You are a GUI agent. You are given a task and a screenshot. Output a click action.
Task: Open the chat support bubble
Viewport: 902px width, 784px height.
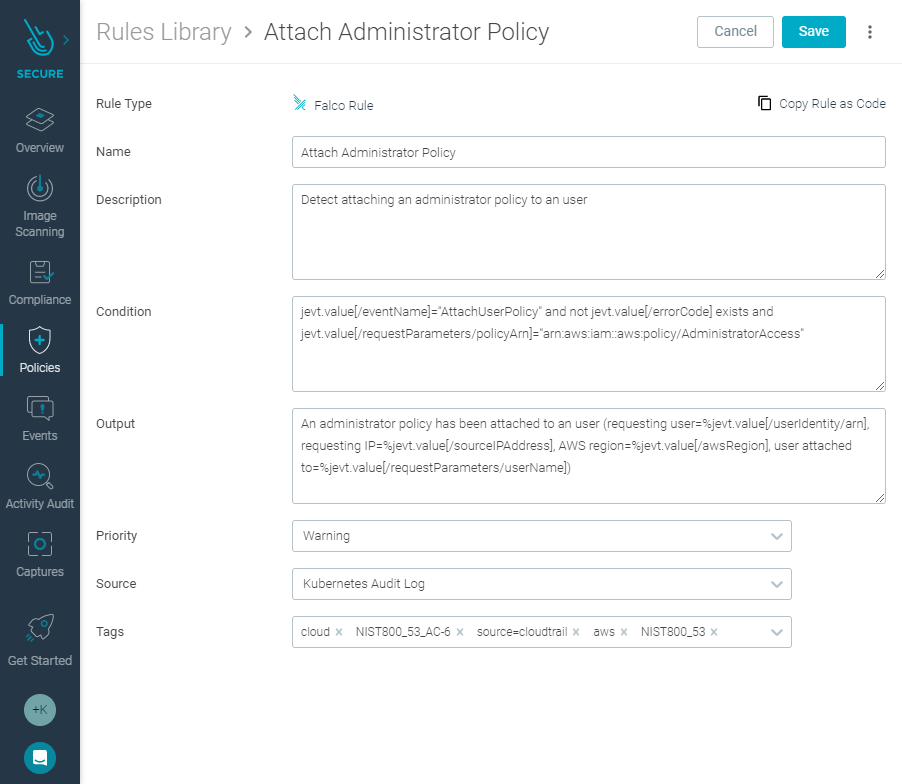tap(40, 758)
